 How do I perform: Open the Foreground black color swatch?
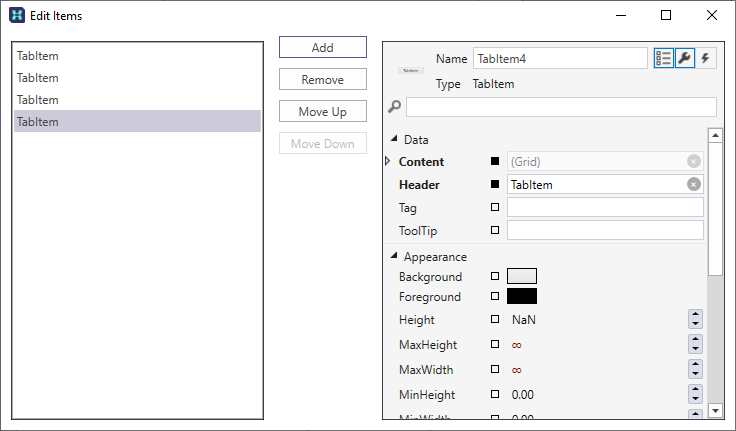[522, 296]
